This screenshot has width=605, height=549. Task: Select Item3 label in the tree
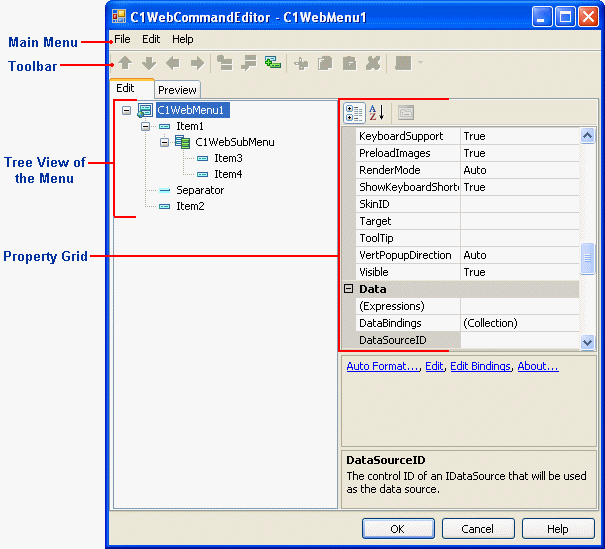228,158
